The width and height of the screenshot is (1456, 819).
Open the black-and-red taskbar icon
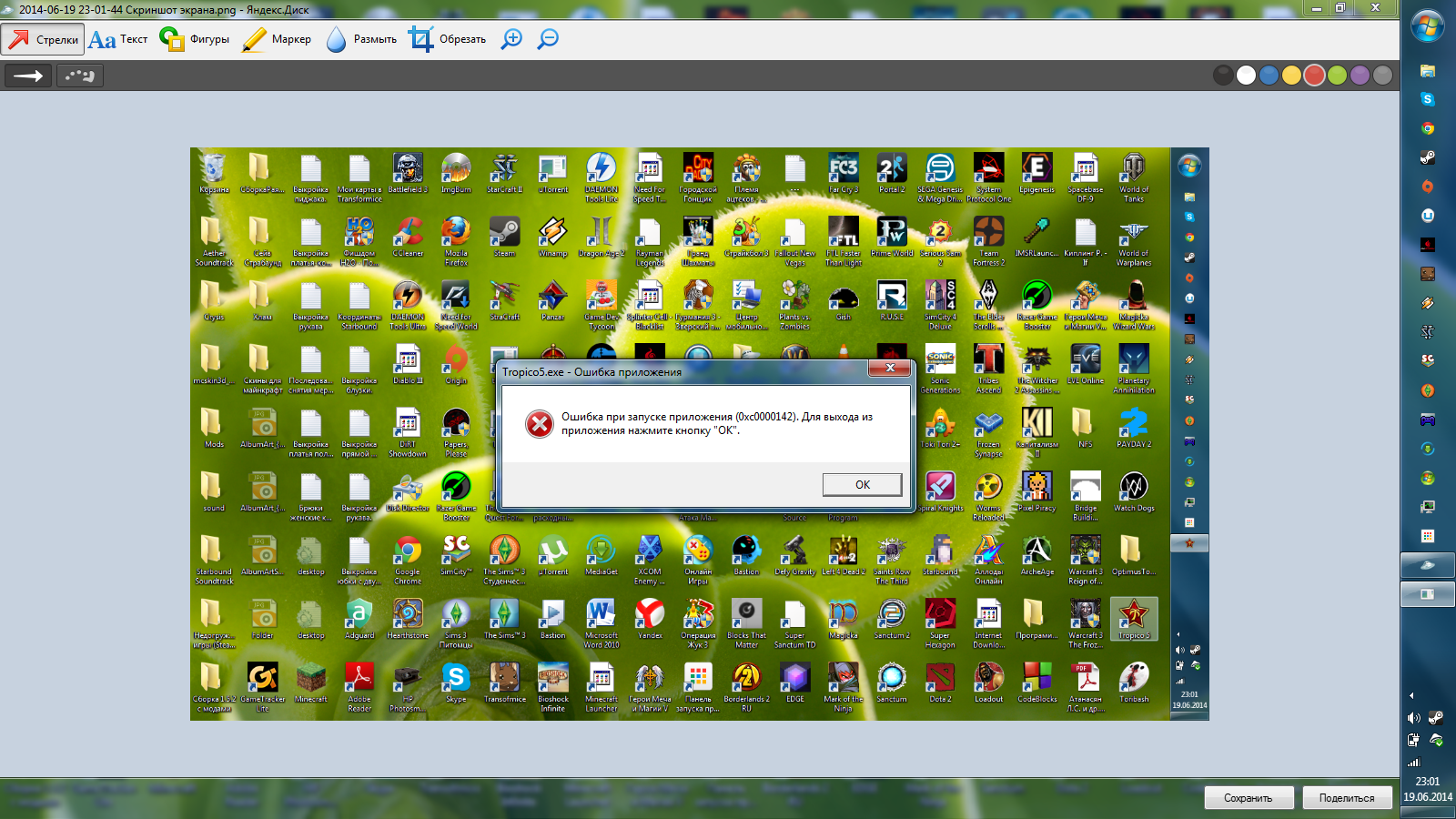(x=1428, y=245)
